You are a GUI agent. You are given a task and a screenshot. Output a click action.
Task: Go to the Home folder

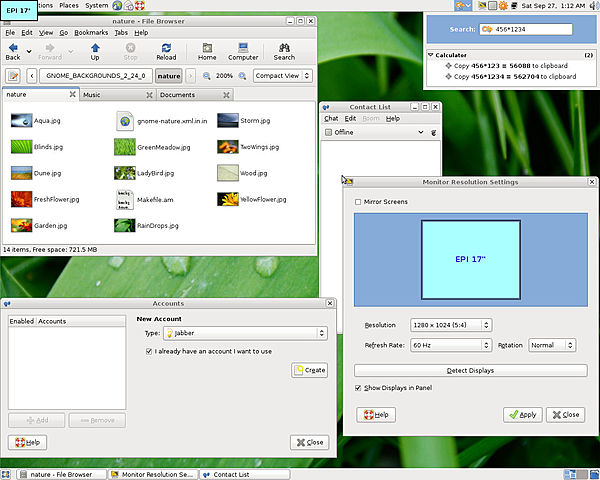click(x=207, y=52)
